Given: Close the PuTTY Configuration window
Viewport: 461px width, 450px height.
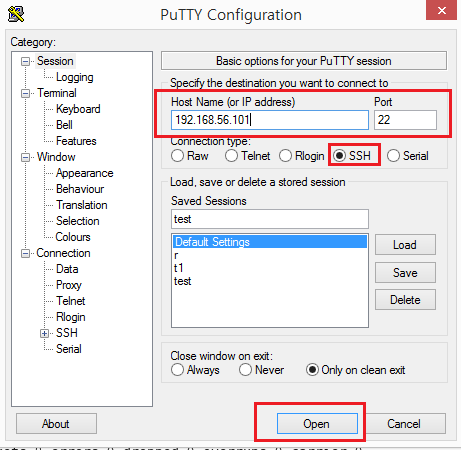Looking at the screenshot, I should pyautogui.click(x=442, y=10).
